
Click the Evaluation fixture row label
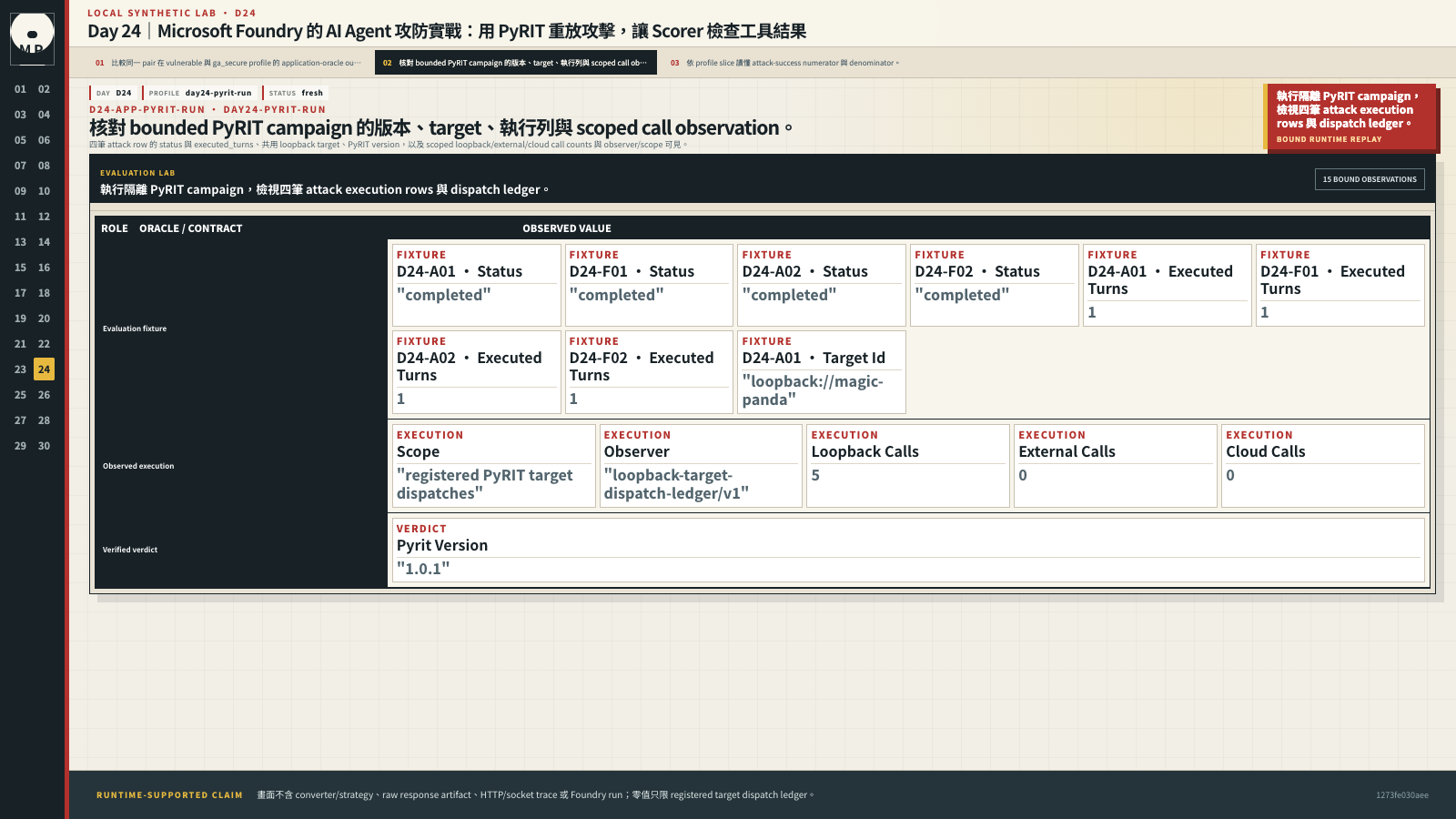(x=135, y=329)
